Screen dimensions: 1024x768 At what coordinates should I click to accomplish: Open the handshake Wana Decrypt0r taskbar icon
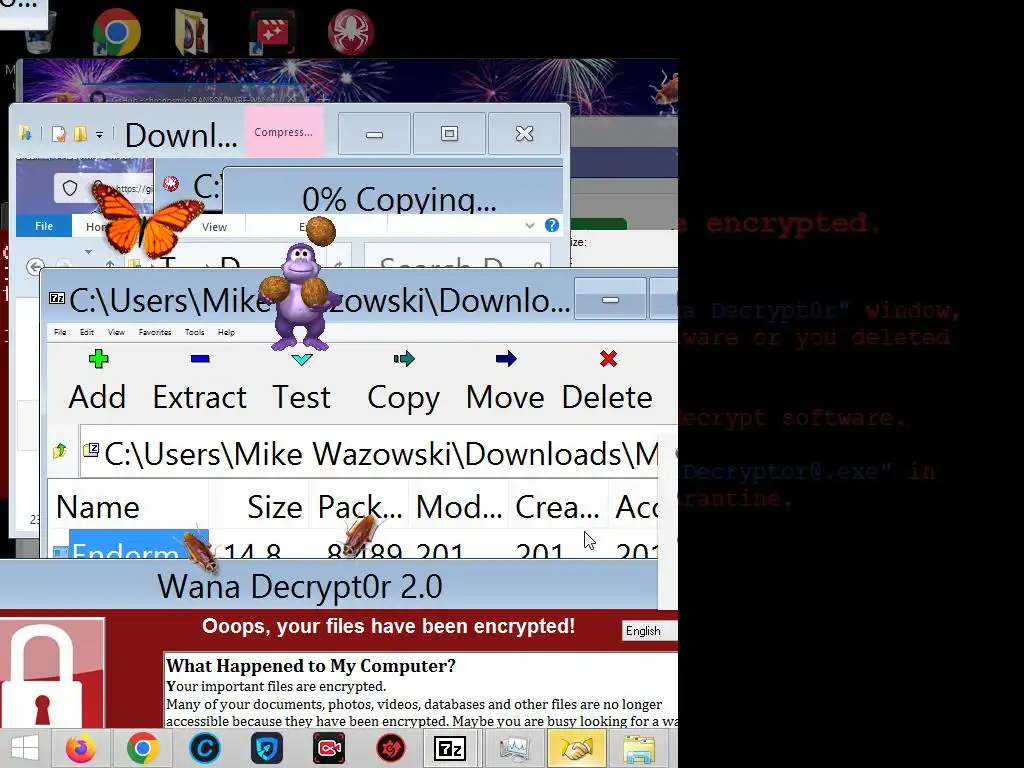(577, 748)
